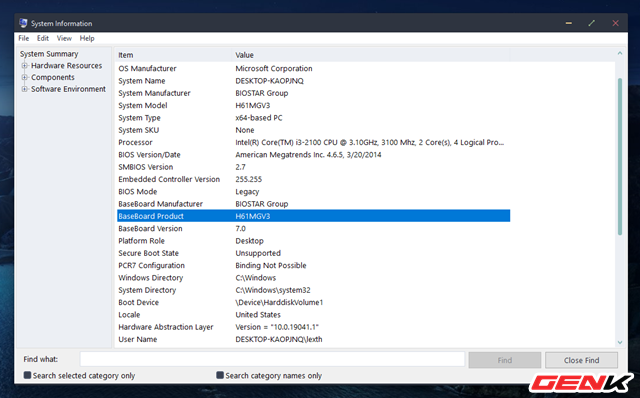Select the System Directory row
Viewport: 640px width, 398px height.
pos(313,290)
